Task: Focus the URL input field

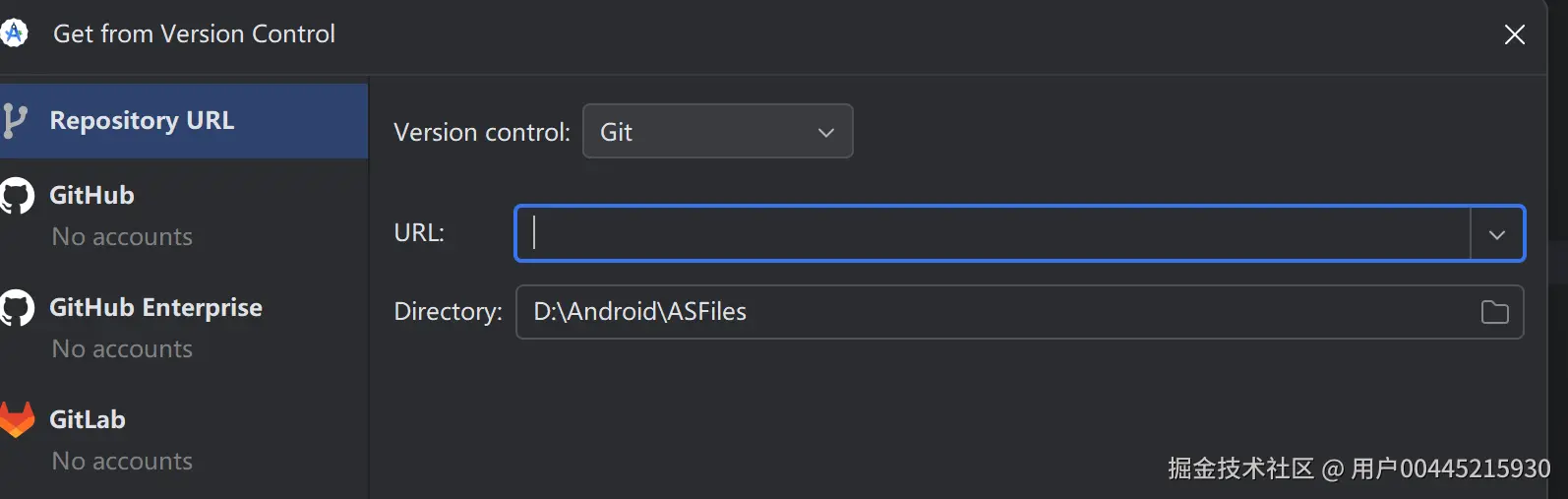Action: pyautogui.click(x=994, y=233)
